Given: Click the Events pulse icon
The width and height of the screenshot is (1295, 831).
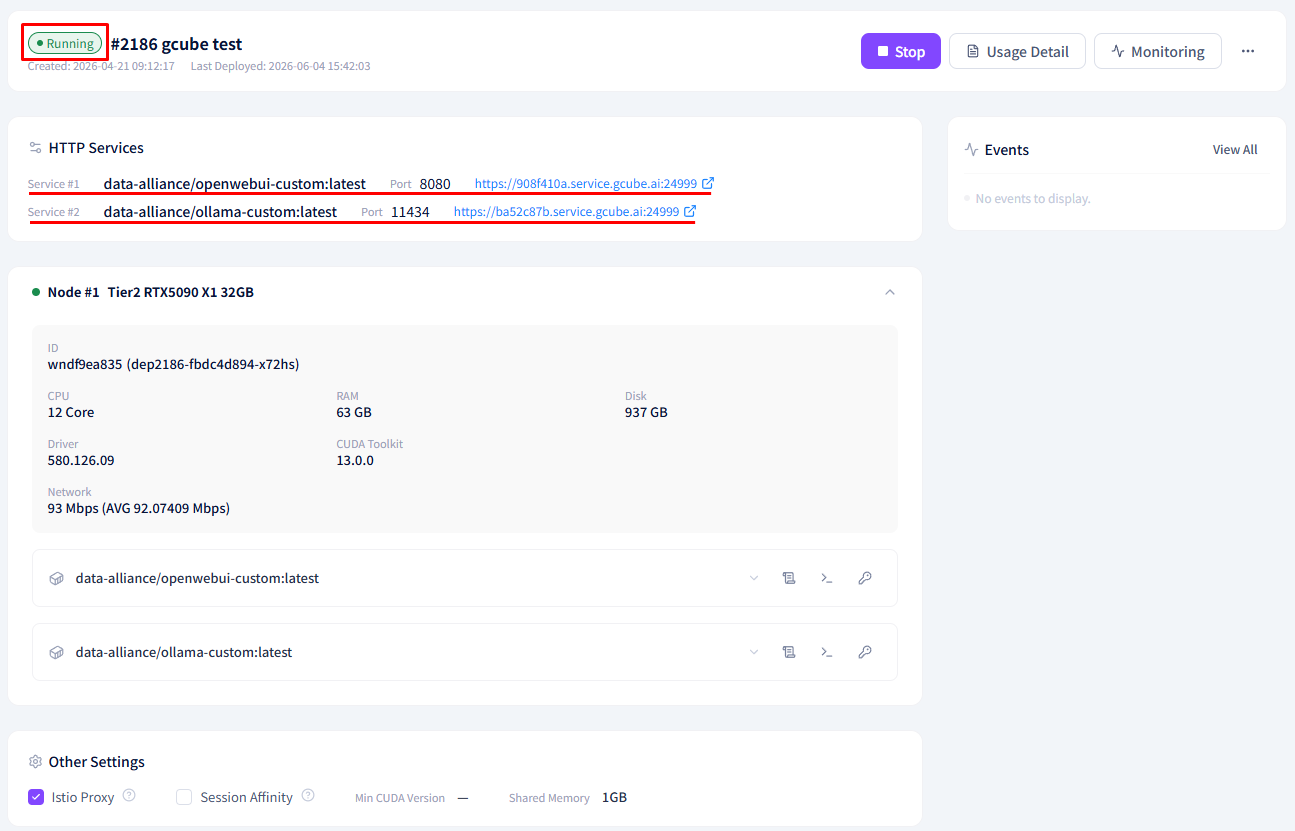Looking at the screenshot, I should (971, 150).
